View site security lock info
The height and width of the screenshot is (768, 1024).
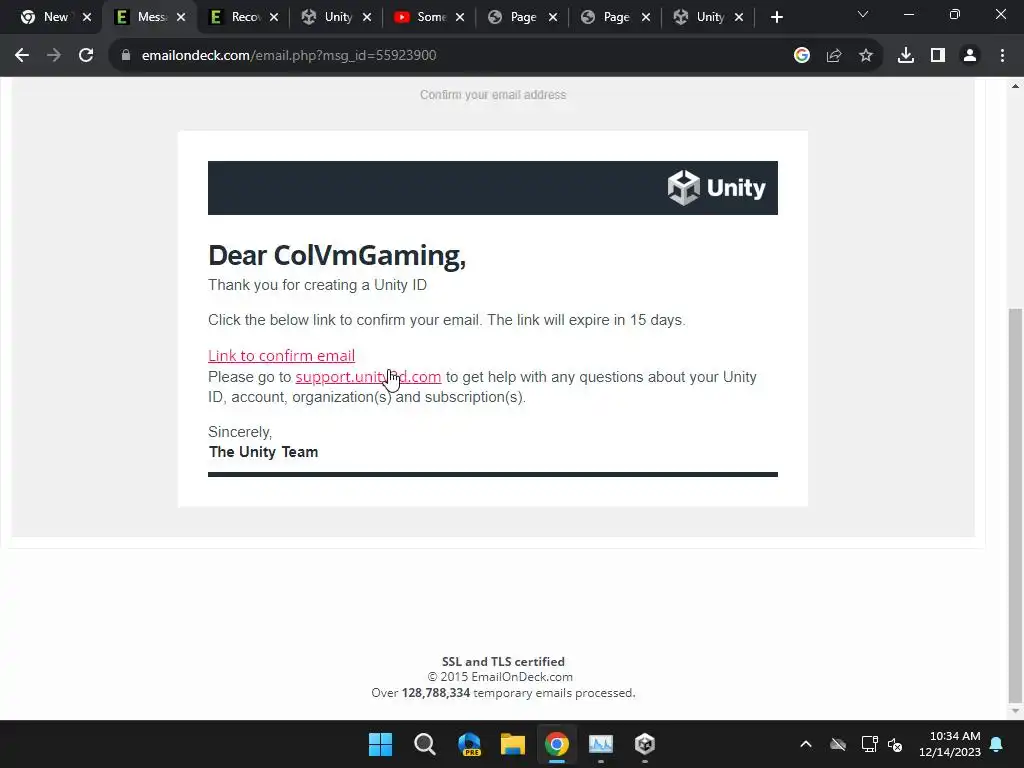pos(126,56)
